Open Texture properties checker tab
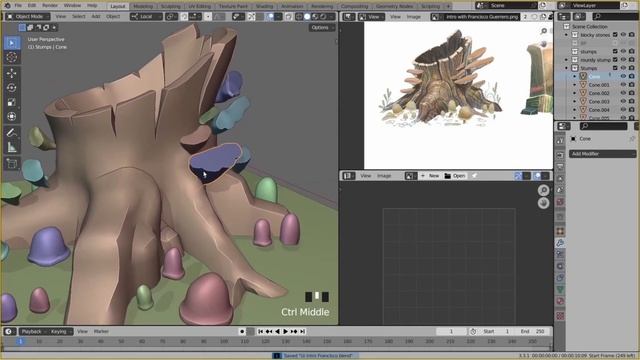The image size is (640, 360). (x=560, y=316)
